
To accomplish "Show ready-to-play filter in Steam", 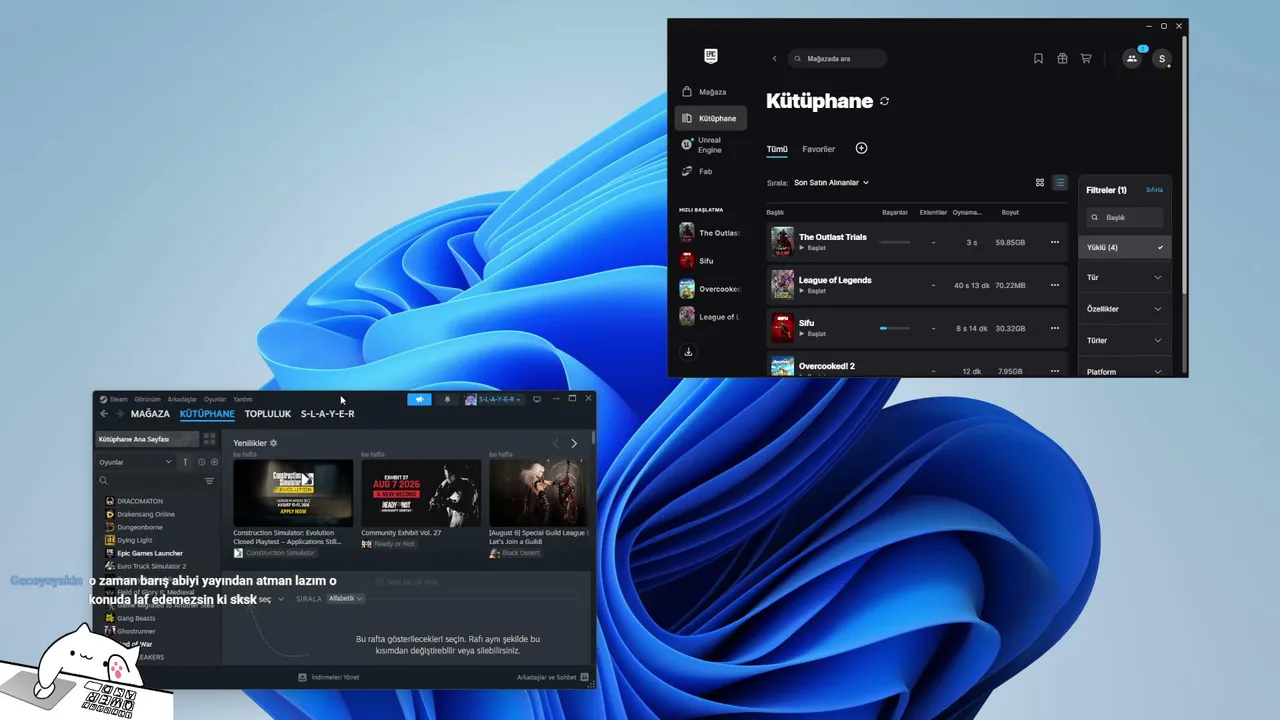I will tap(214, 462).
